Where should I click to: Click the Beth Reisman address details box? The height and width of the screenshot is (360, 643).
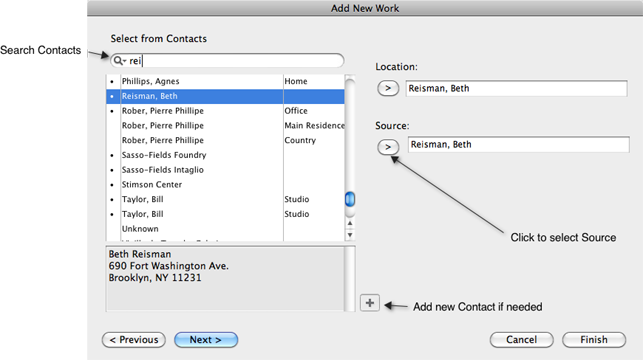(225, 279)
